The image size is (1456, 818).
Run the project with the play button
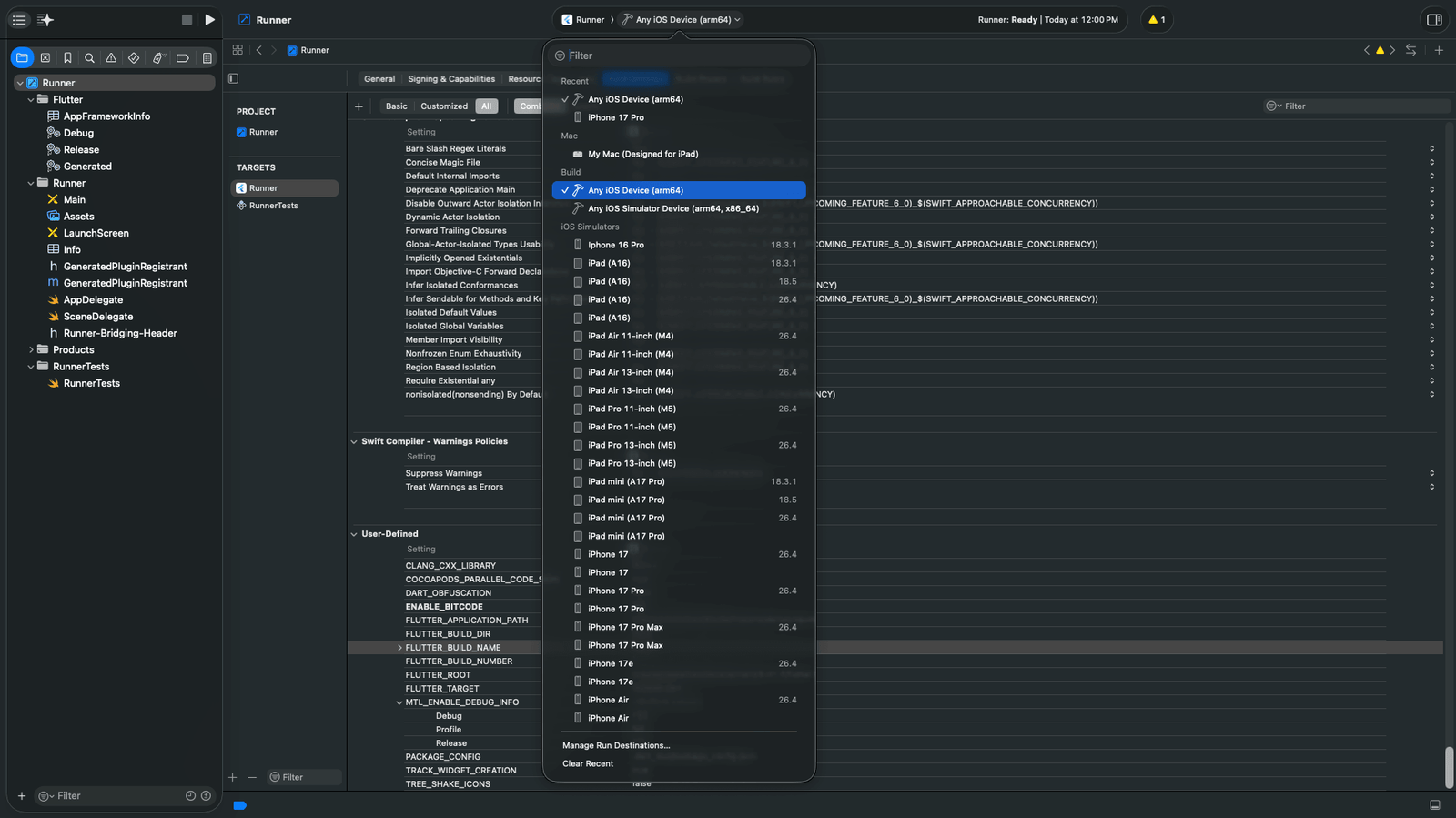pos(210,19)
